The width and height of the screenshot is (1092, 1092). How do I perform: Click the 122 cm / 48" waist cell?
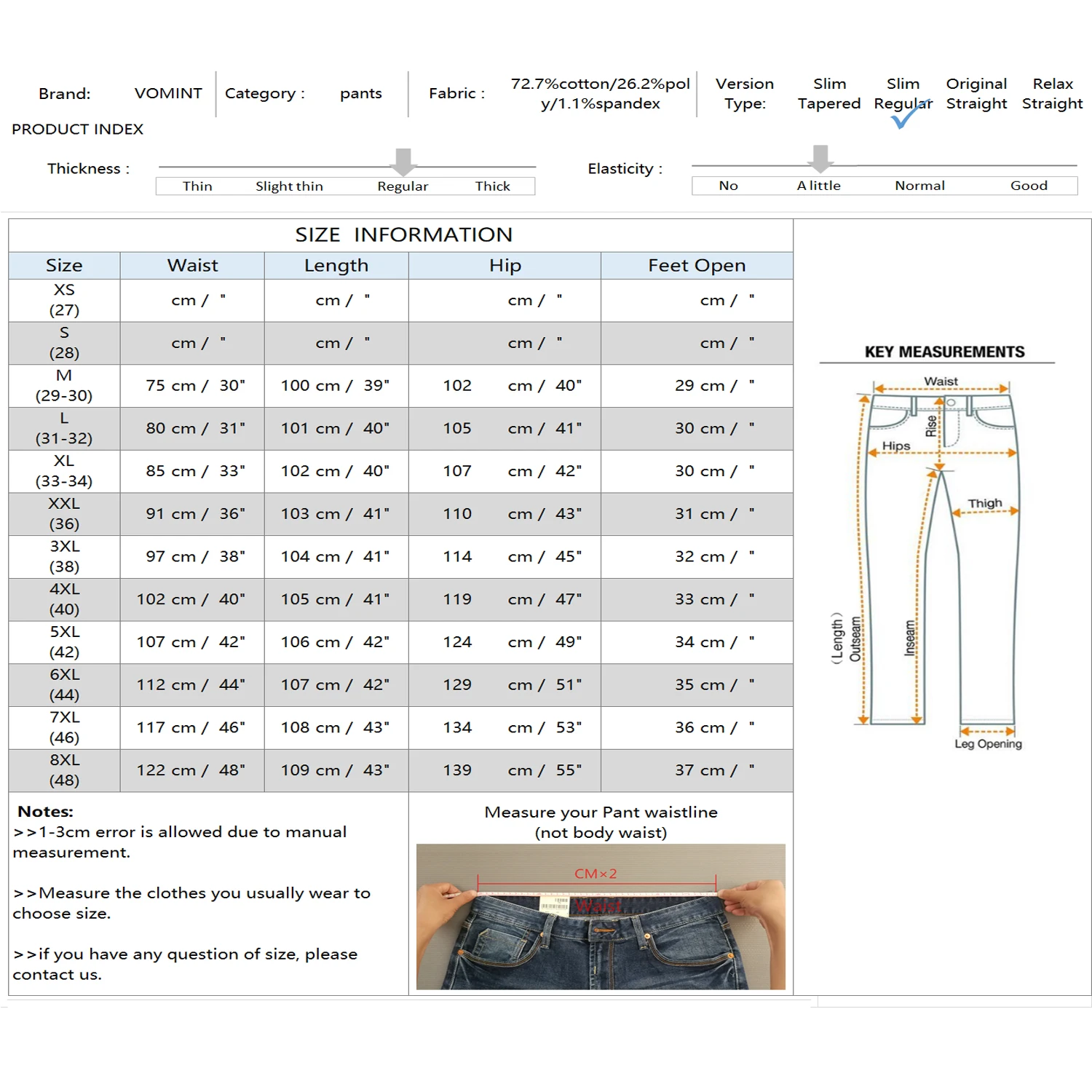(192, 770)
